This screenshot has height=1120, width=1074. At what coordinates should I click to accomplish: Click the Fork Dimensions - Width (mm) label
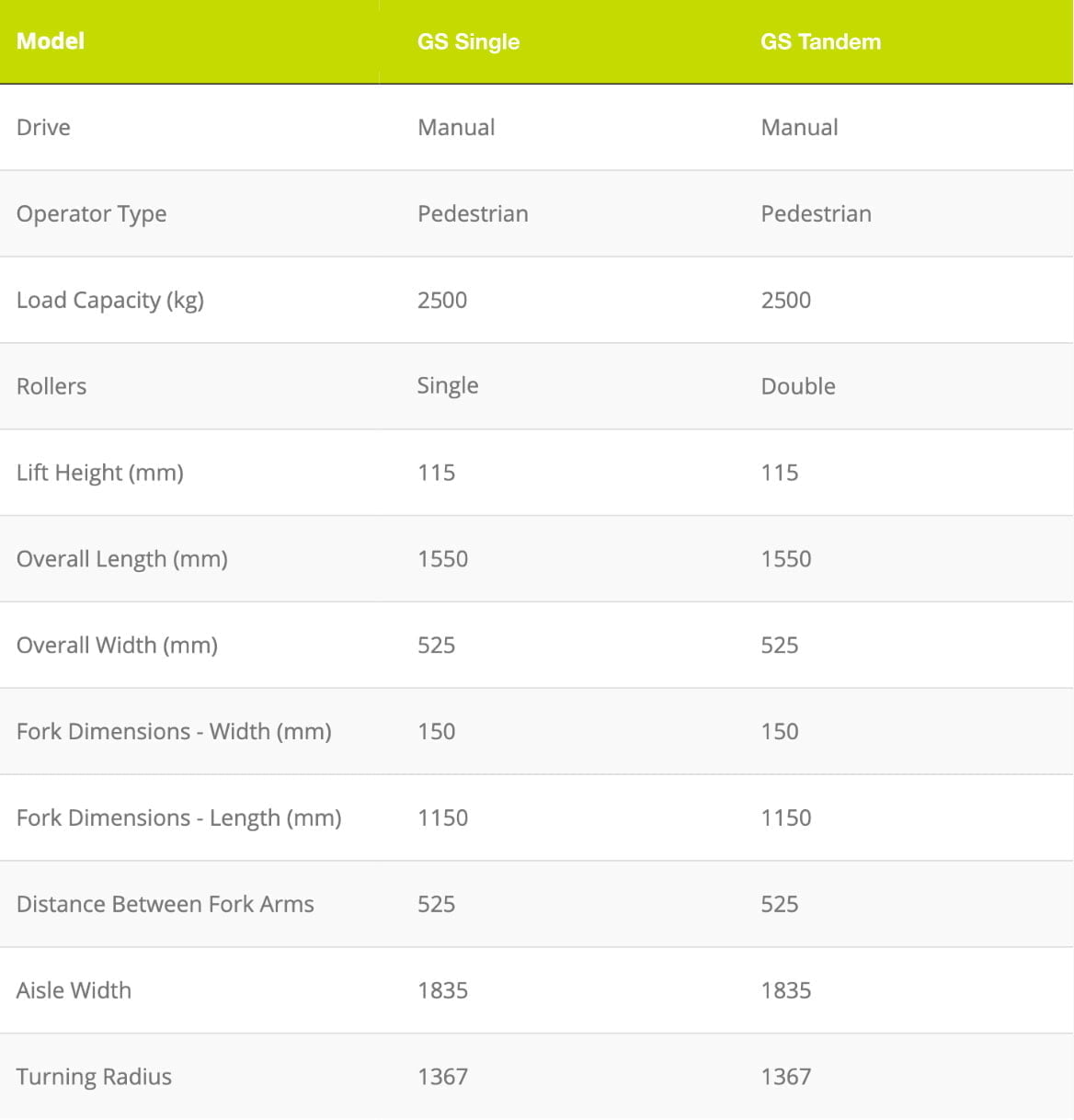coord(174,732)
